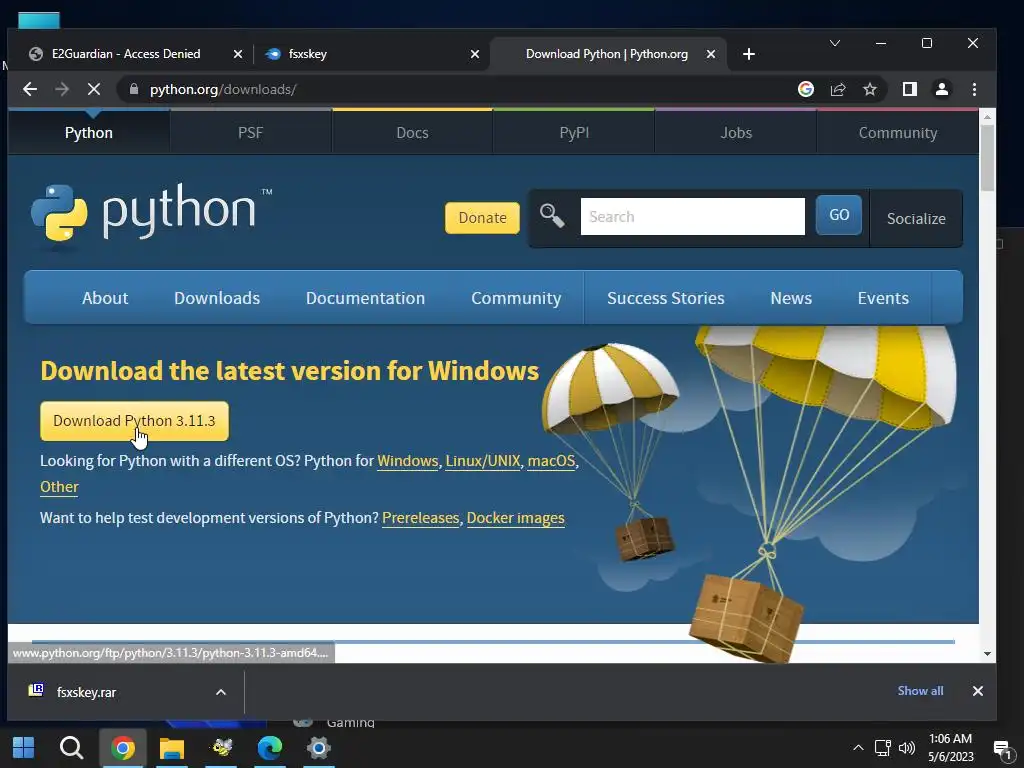Select the Jobs top navigation item
1024x768 pixels.
[736, 133]
